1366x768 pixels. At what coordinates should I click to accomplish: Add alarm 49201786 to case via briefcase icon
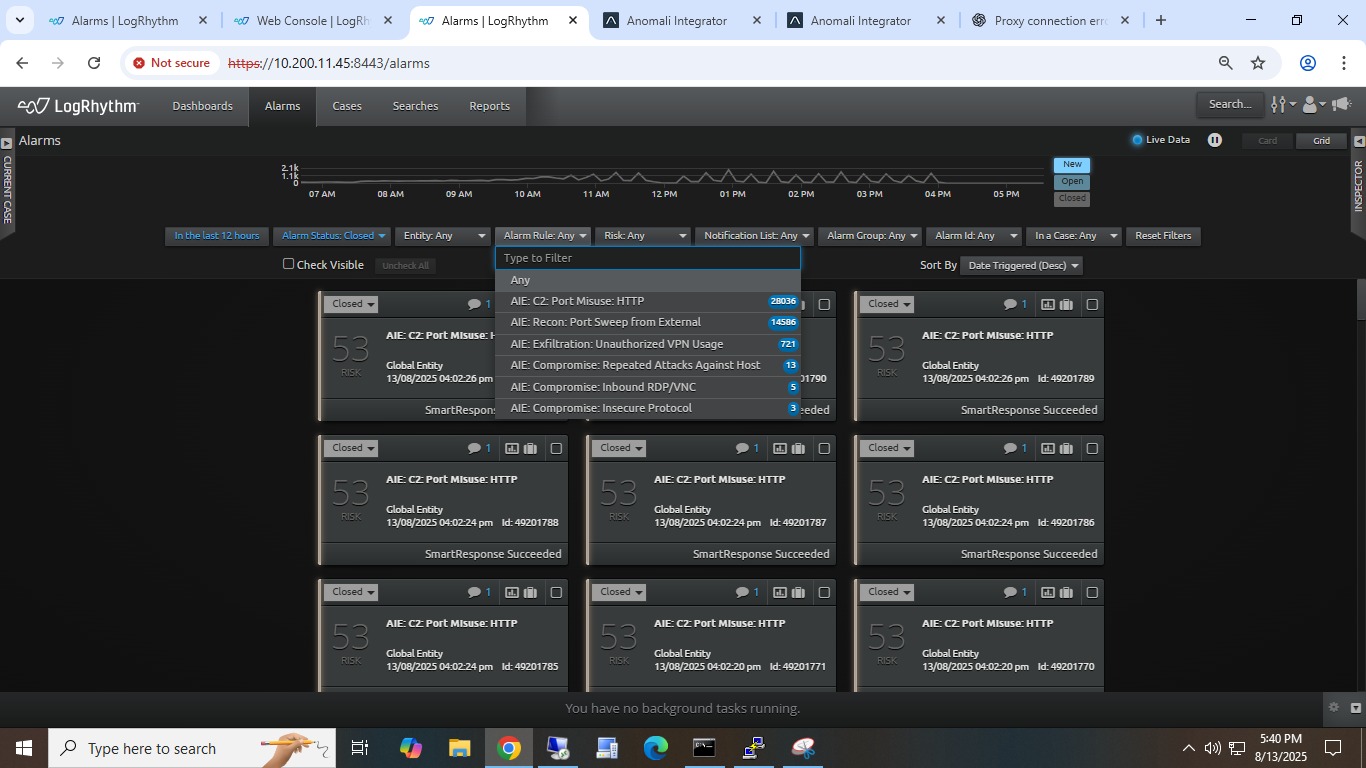click(1066, 448)
